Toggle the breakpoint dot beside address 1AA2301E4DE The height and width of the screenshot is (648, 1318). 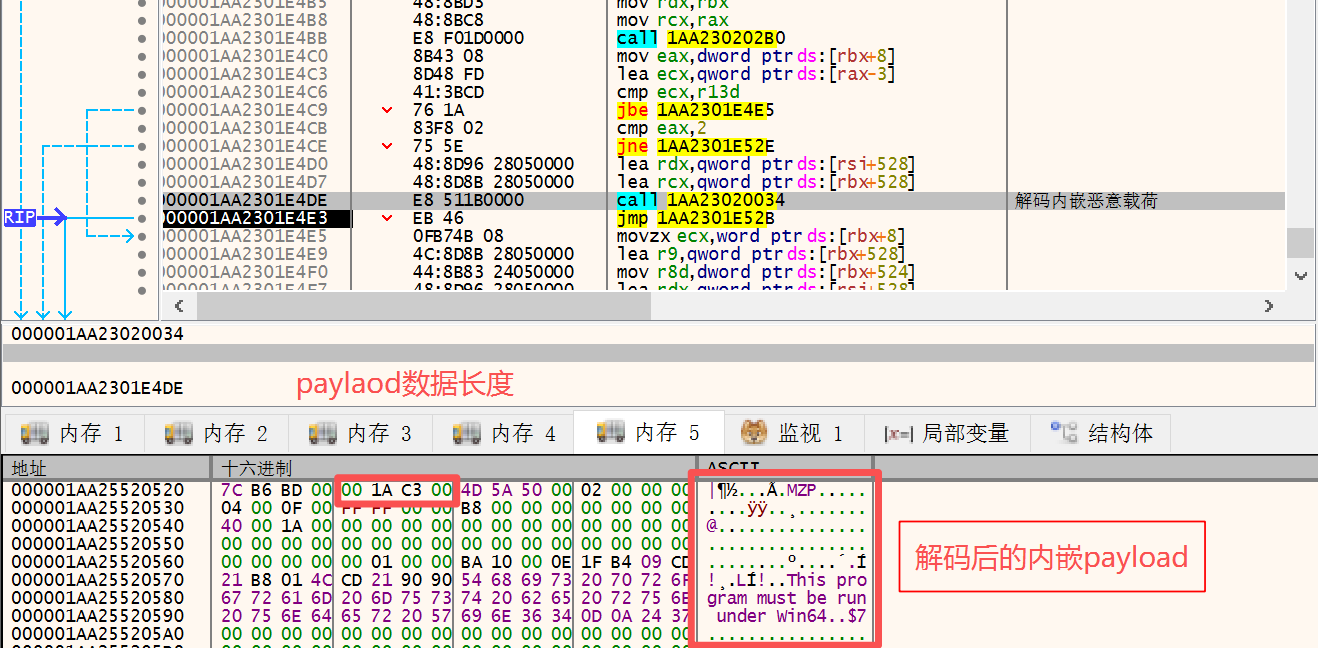point(142,200)
